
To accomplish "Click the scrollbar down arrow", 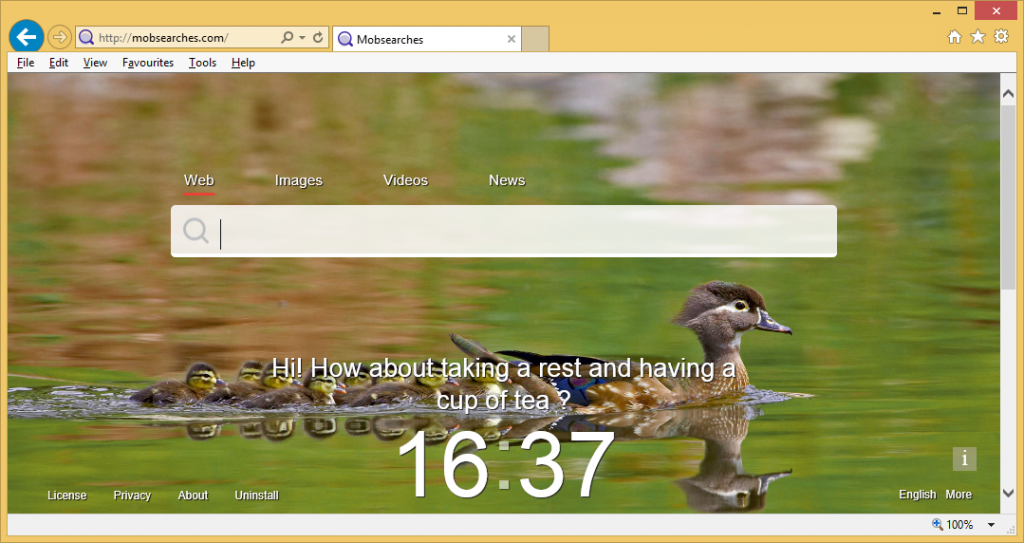I will pyautogui.click(x=1008, y=493).
